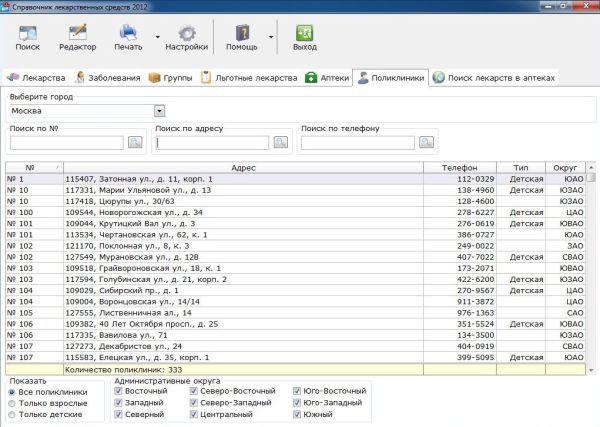Open the Редактор toolbar icon

pyautogui.click(x=78, y=38)
